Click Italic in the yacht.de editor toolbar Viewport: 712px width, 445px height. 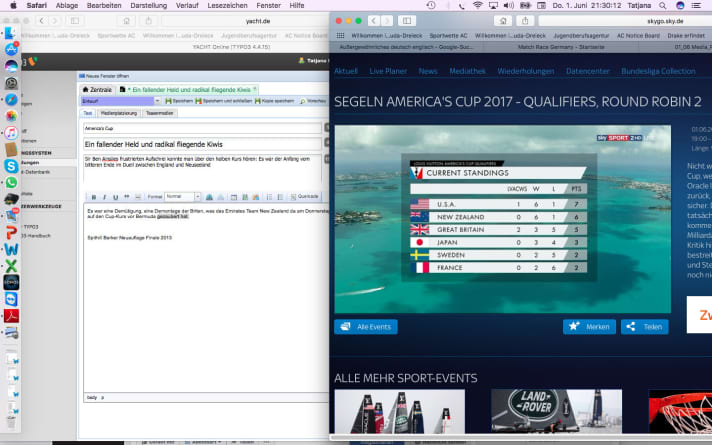pos(104,197)
